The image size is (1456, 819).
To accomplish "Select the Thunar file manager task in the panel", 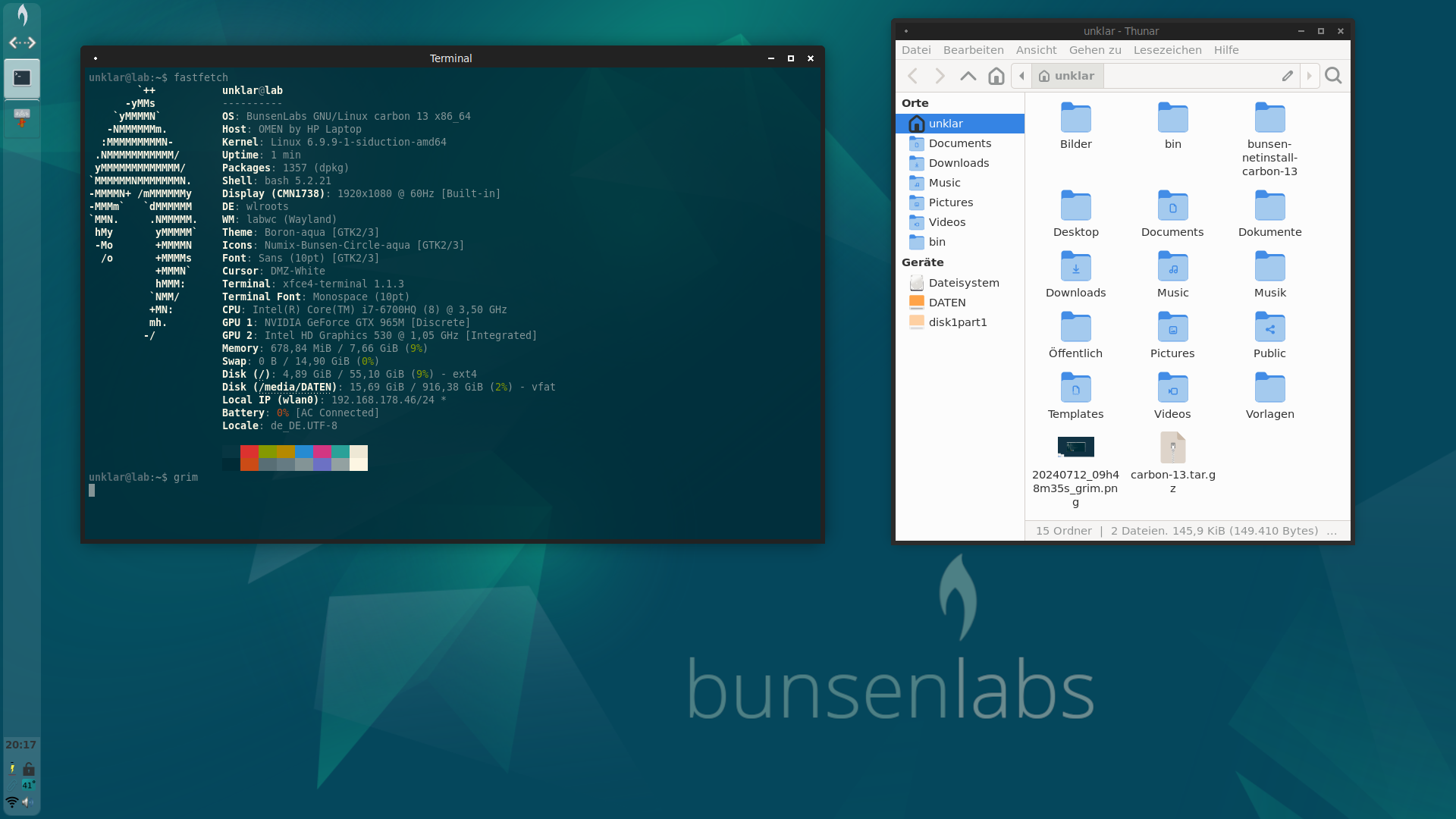I will tap(22, 119).
